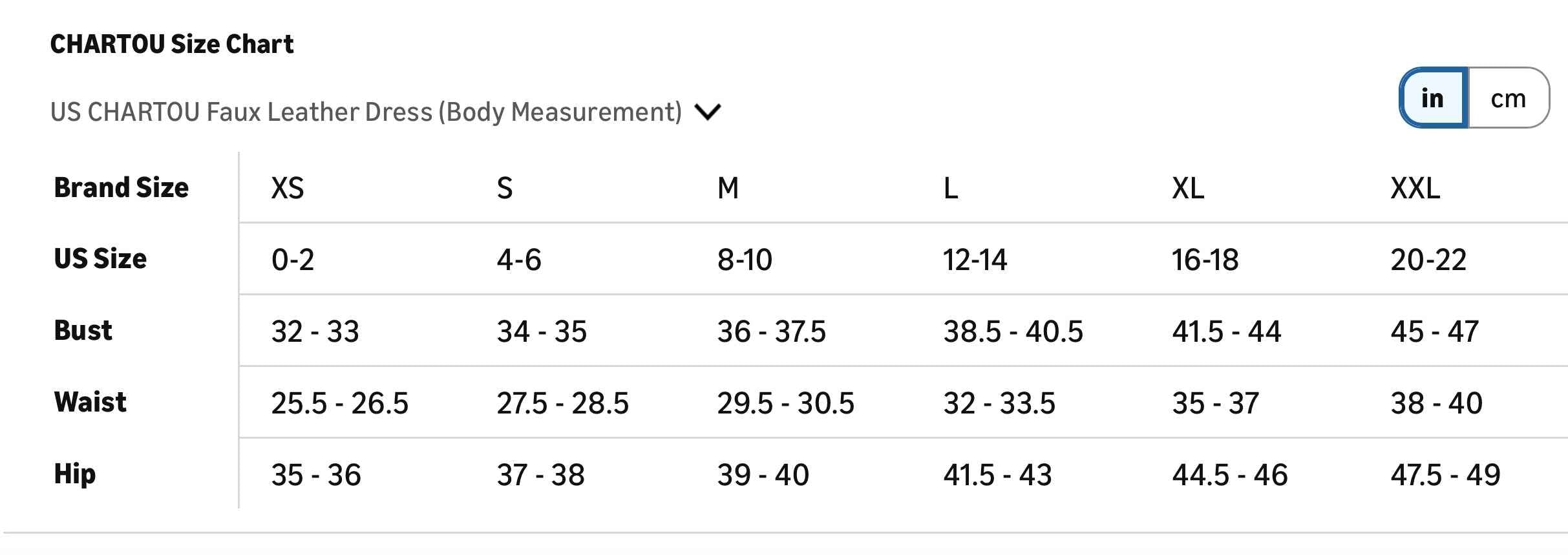The height and width of the screenshot is (555, 1568).
Task: Click the 16-18 US size cell
Action: [1205, 260]
